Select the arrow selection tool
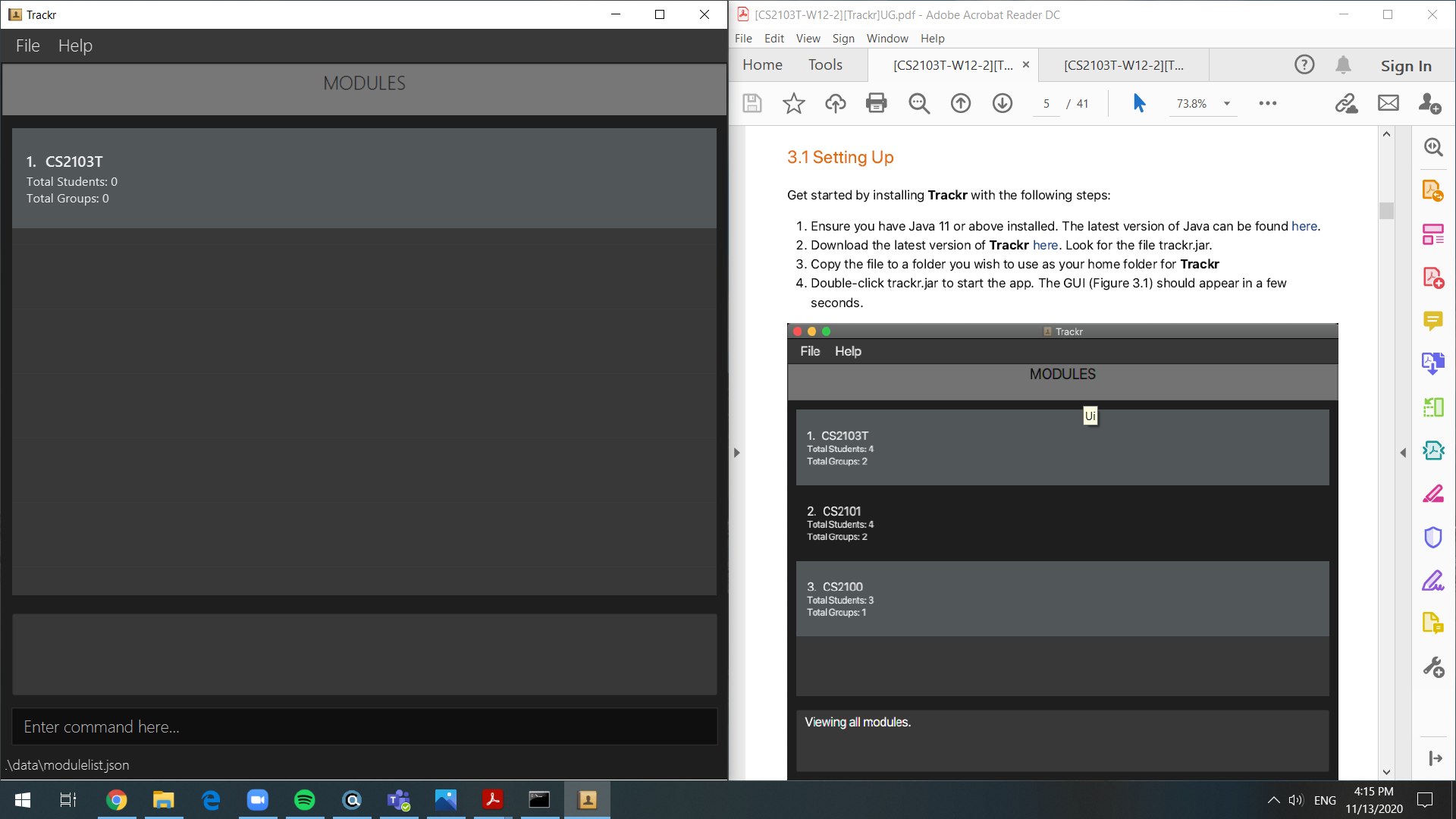The height and width of the screenshot is (819, 1456). click(1139, 103)
